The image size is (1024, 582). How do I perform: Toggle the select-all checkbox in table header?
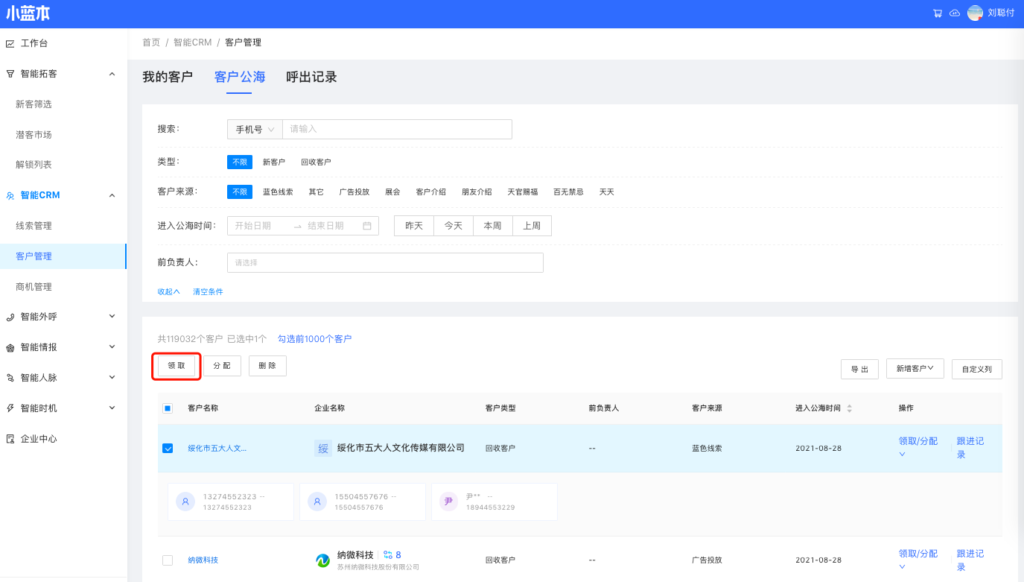coord(167,408)
